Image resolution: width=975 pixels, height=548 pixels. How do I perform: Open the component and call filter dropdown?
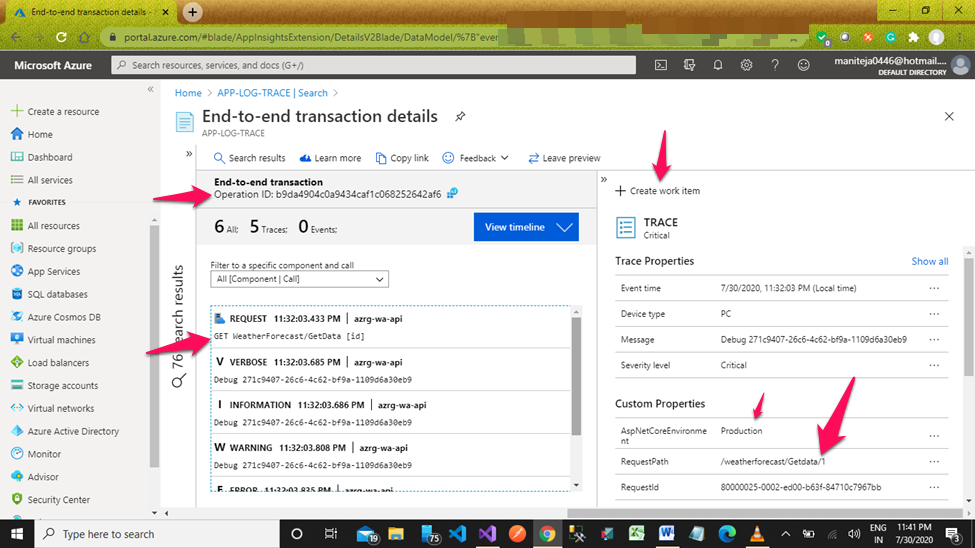pyautogui.click(x=300, y=279)
